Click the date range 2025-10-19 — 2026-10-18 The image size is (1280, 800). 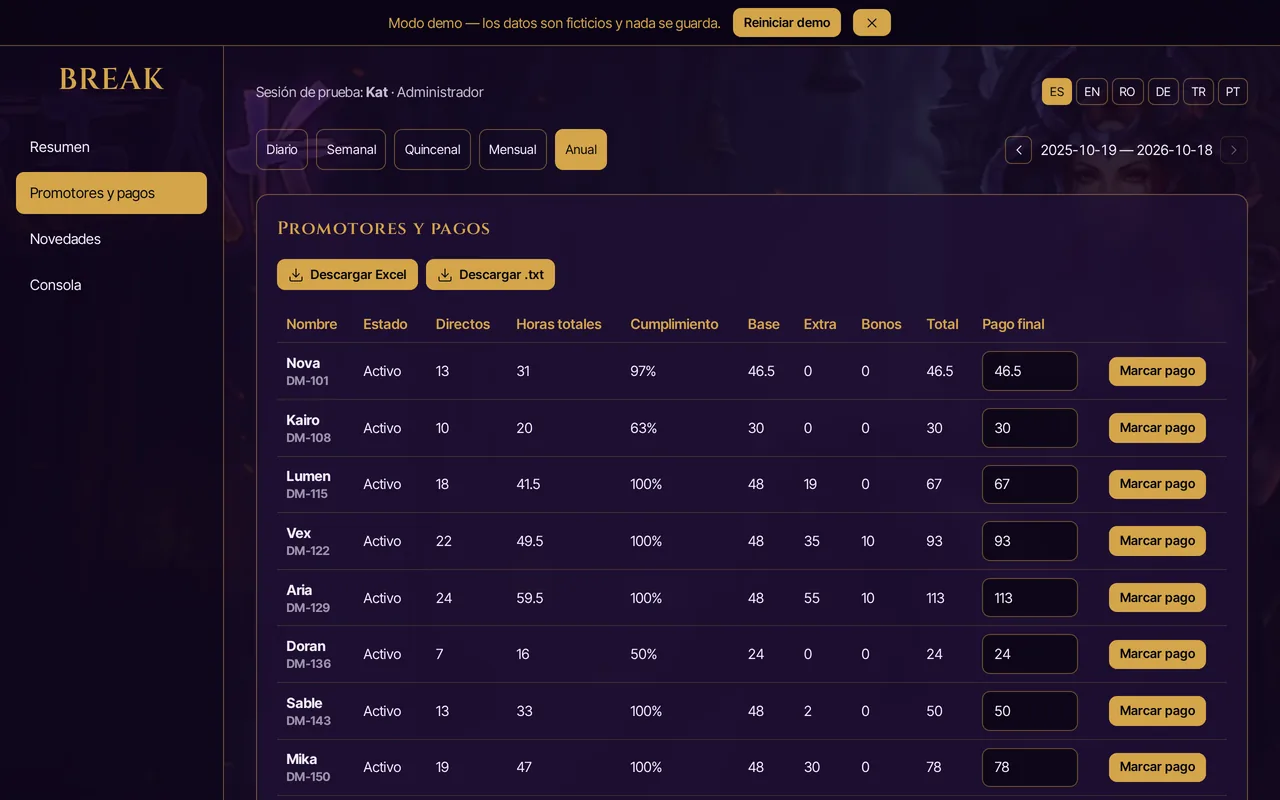1126,150
